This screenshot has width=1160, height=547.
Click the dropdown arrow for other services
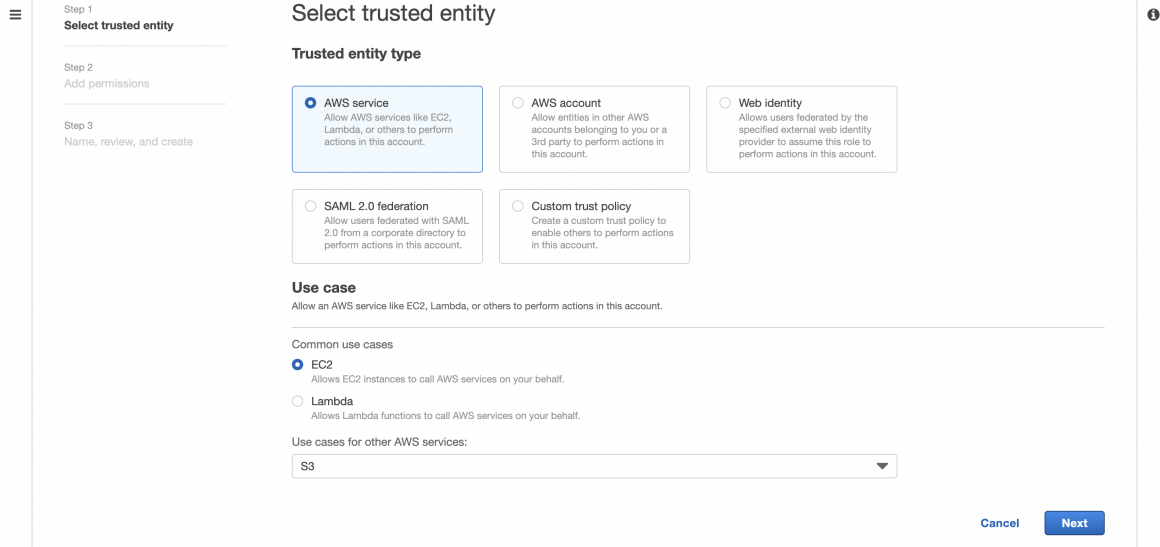[x=881, y=466]
